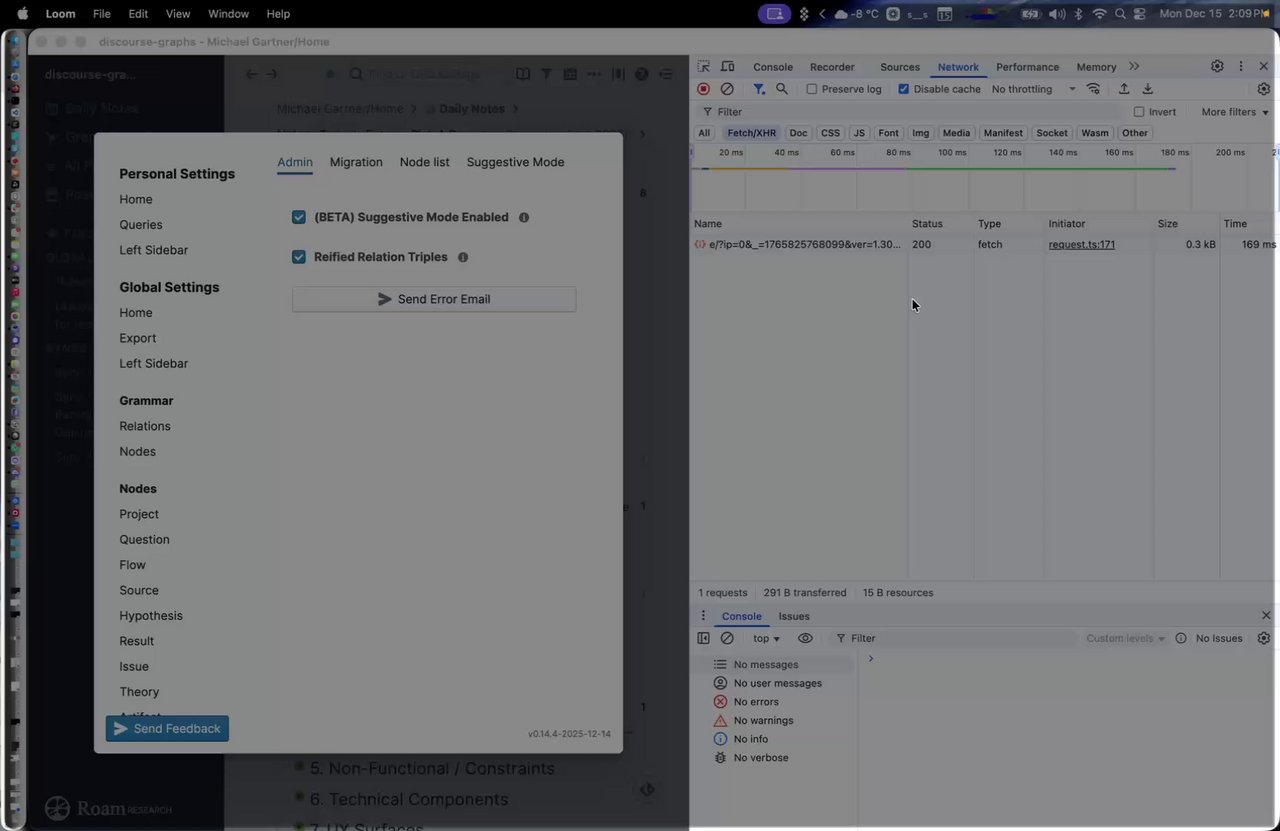1280x831 pixels.
Task: Toggle the Img request type filter
Action: click(x=921, y=133)
